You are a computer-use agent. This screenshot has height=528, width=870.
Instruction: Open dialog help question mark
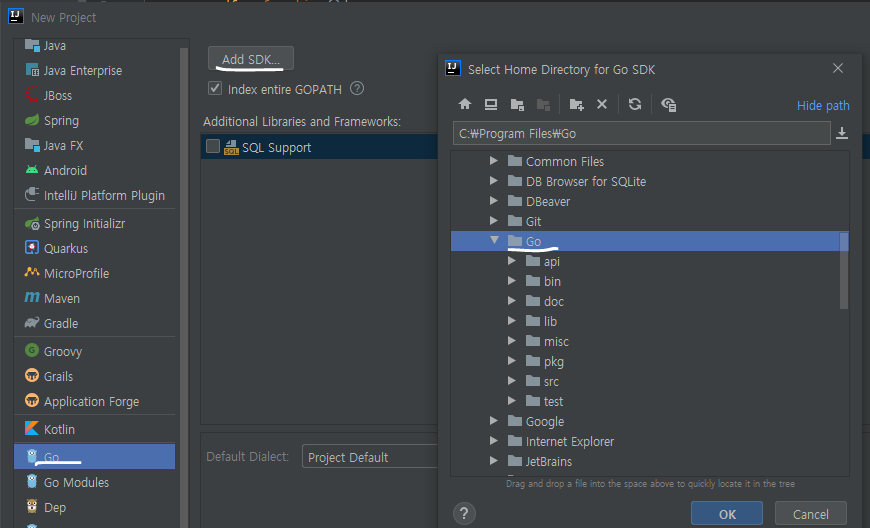464,513
